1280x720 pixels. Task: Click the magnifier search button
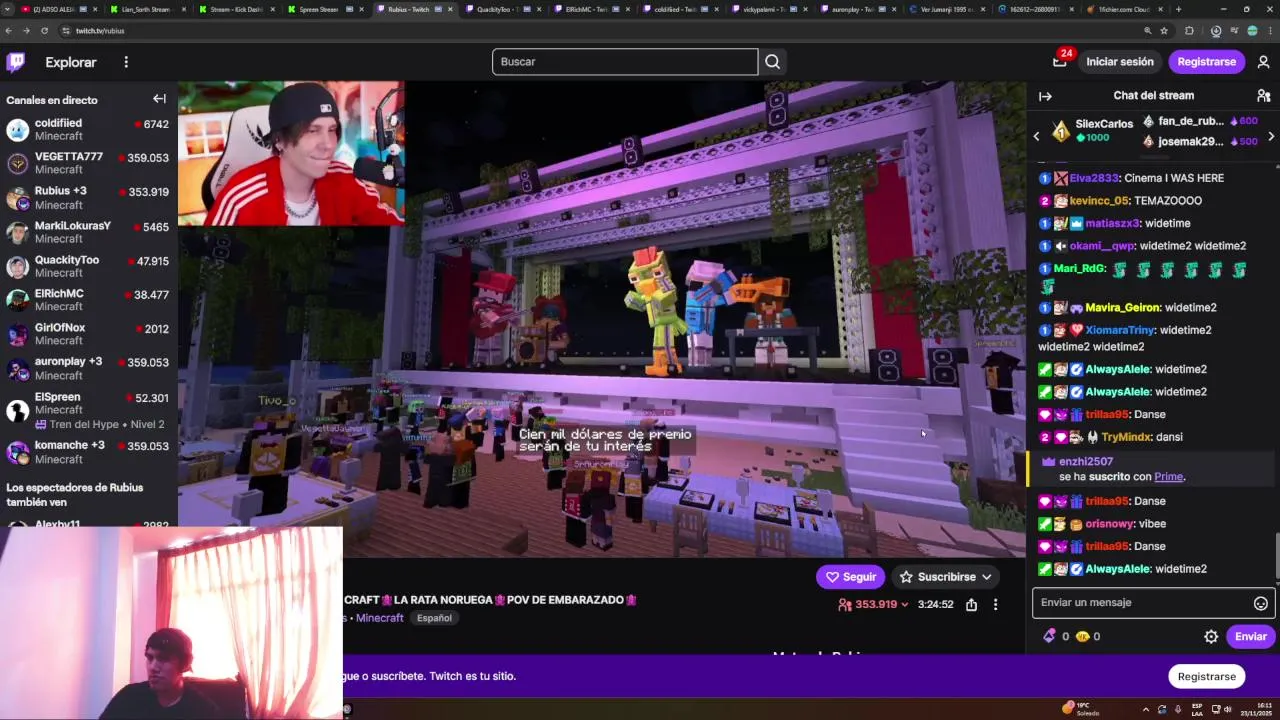click(x=772, y=62)
